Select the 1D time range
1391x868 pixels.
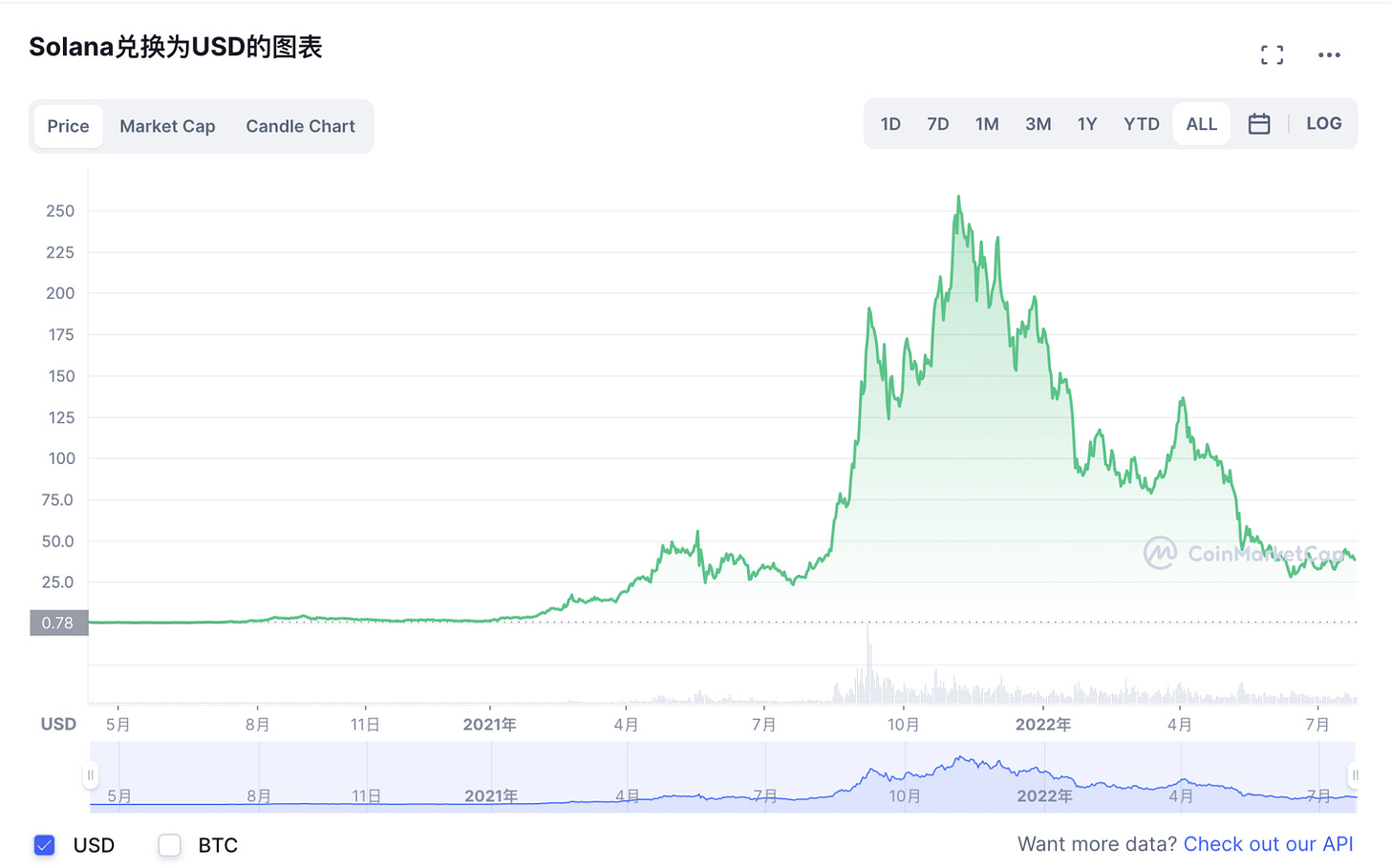[x=890, y=124]
